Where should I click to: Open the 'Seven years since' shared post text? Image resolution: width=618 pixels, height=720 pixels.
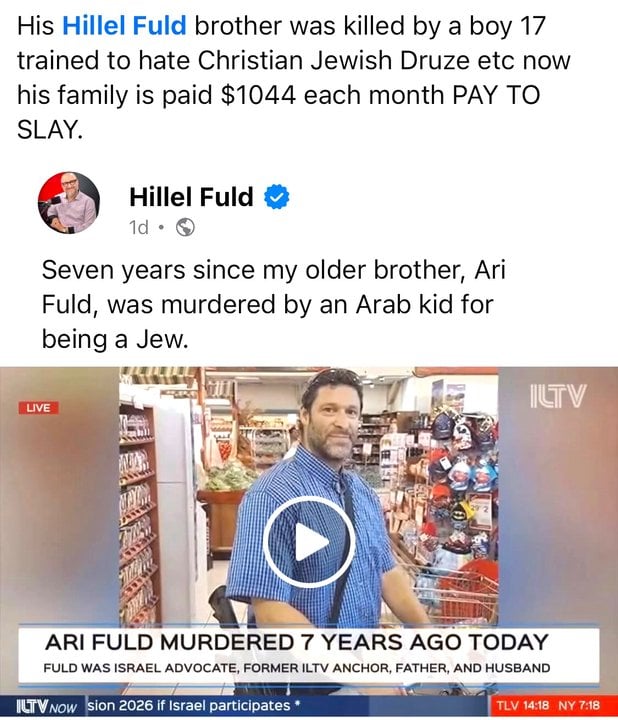coord(274,304)
